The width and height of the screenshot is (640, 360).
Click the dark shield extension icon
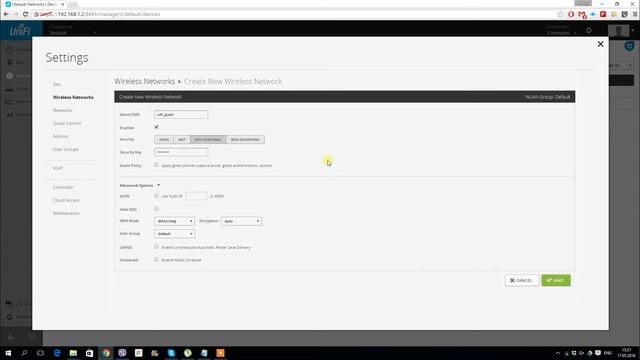tap(624, 14)
